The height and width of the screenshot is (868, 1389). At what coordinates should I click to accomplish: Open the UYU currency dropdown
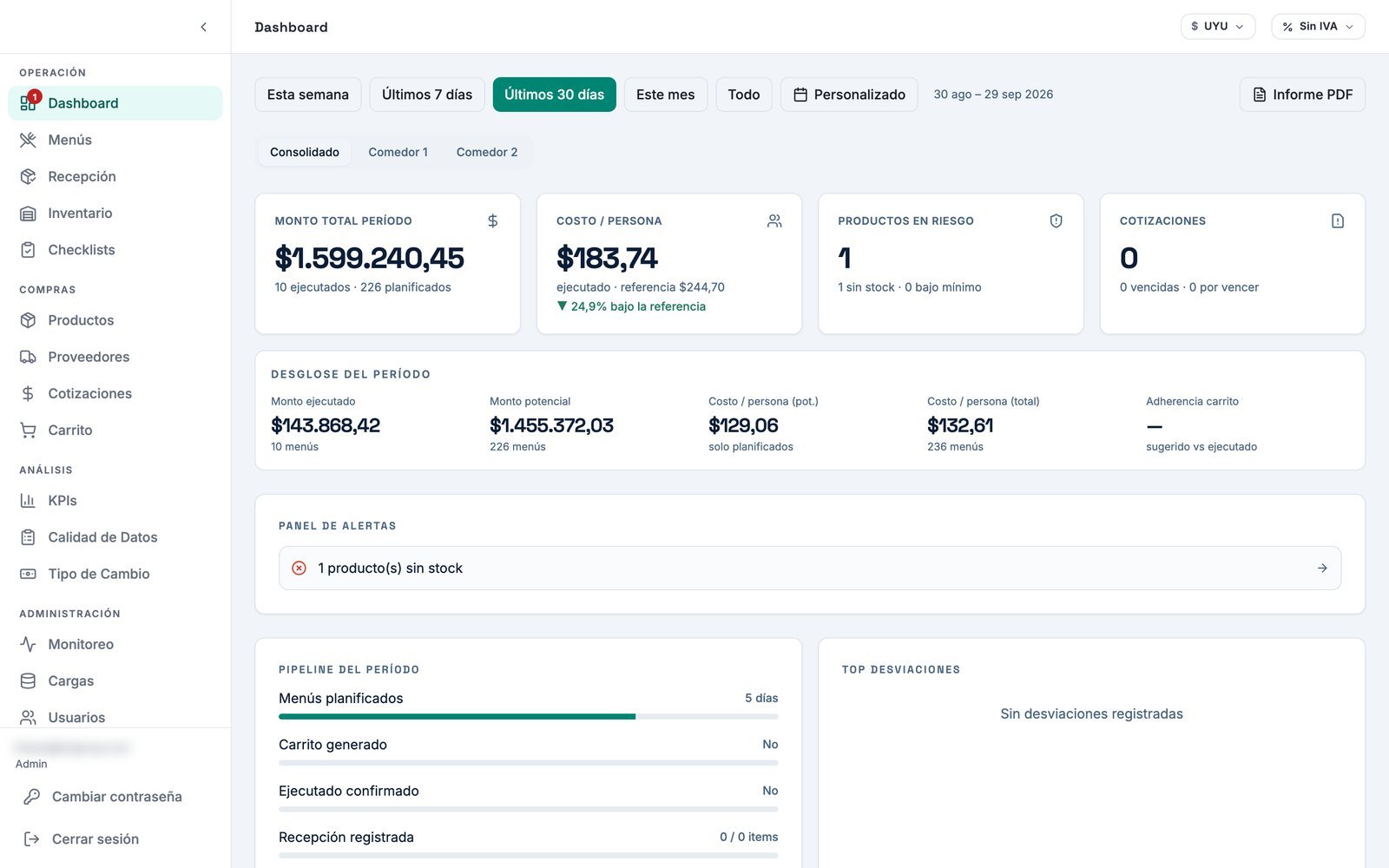click(1218, 27)
